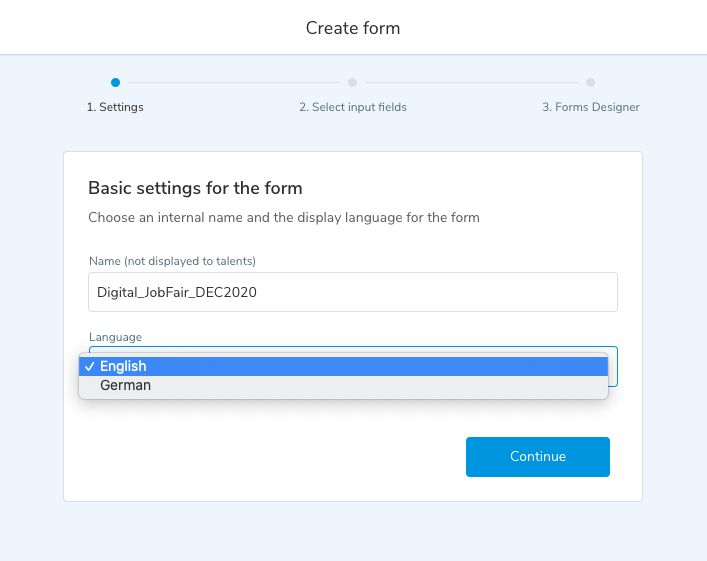
Task: Click the third step indicator dot
Action: point(590,83)
